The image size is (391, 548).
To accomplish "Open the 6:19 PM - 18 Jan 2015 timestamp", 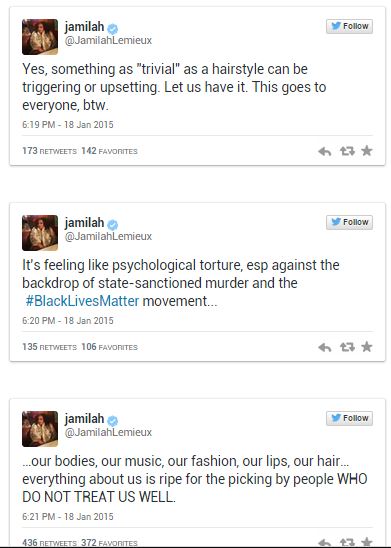I will pyautogui.click(x=68, y=125).
